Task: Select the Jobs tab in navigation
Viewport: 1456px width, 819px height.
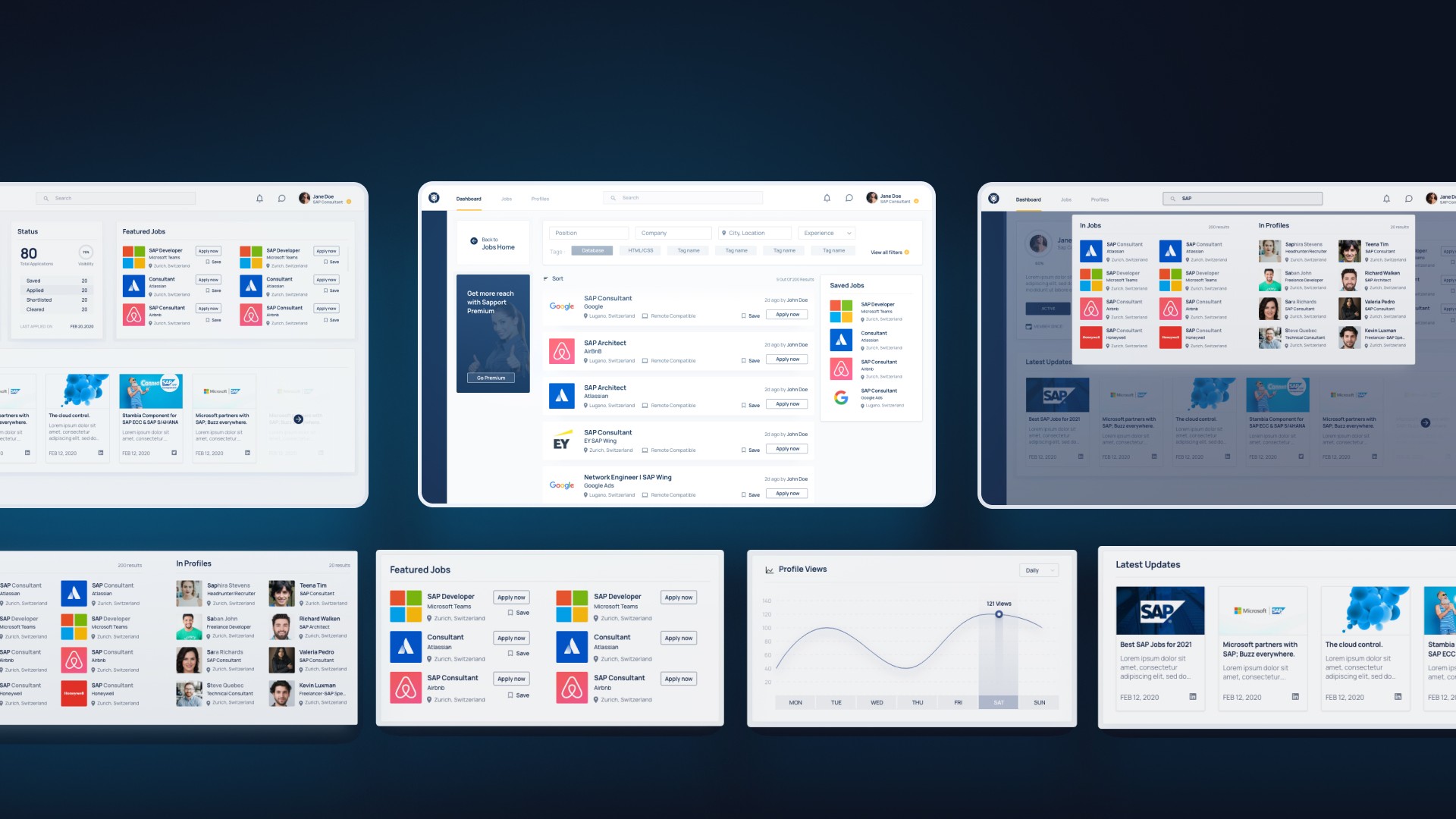Action: [x=506, y=198]
